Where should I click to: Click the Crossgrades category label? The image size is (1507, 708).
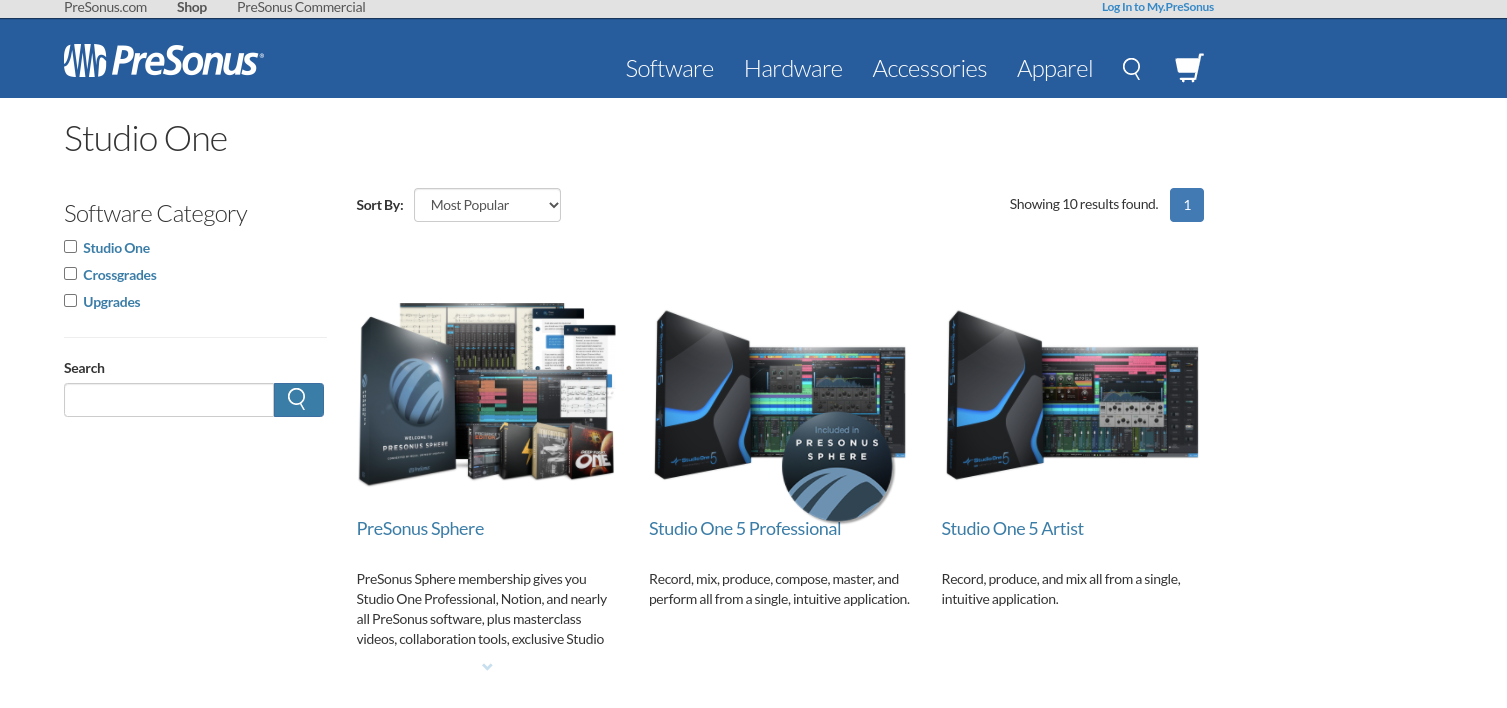(x=120, y=275)
